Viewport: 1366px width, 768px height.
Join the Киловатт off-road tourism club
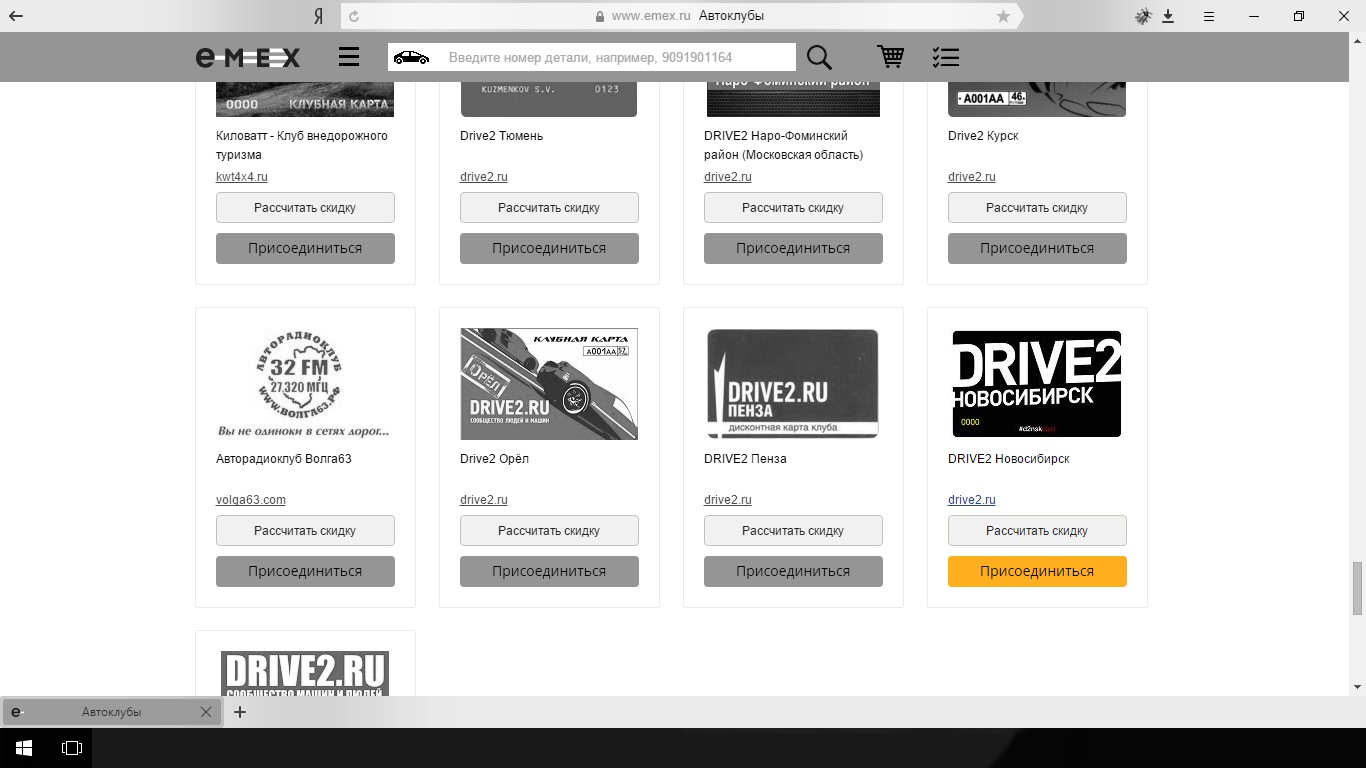[x=305, y=248]
